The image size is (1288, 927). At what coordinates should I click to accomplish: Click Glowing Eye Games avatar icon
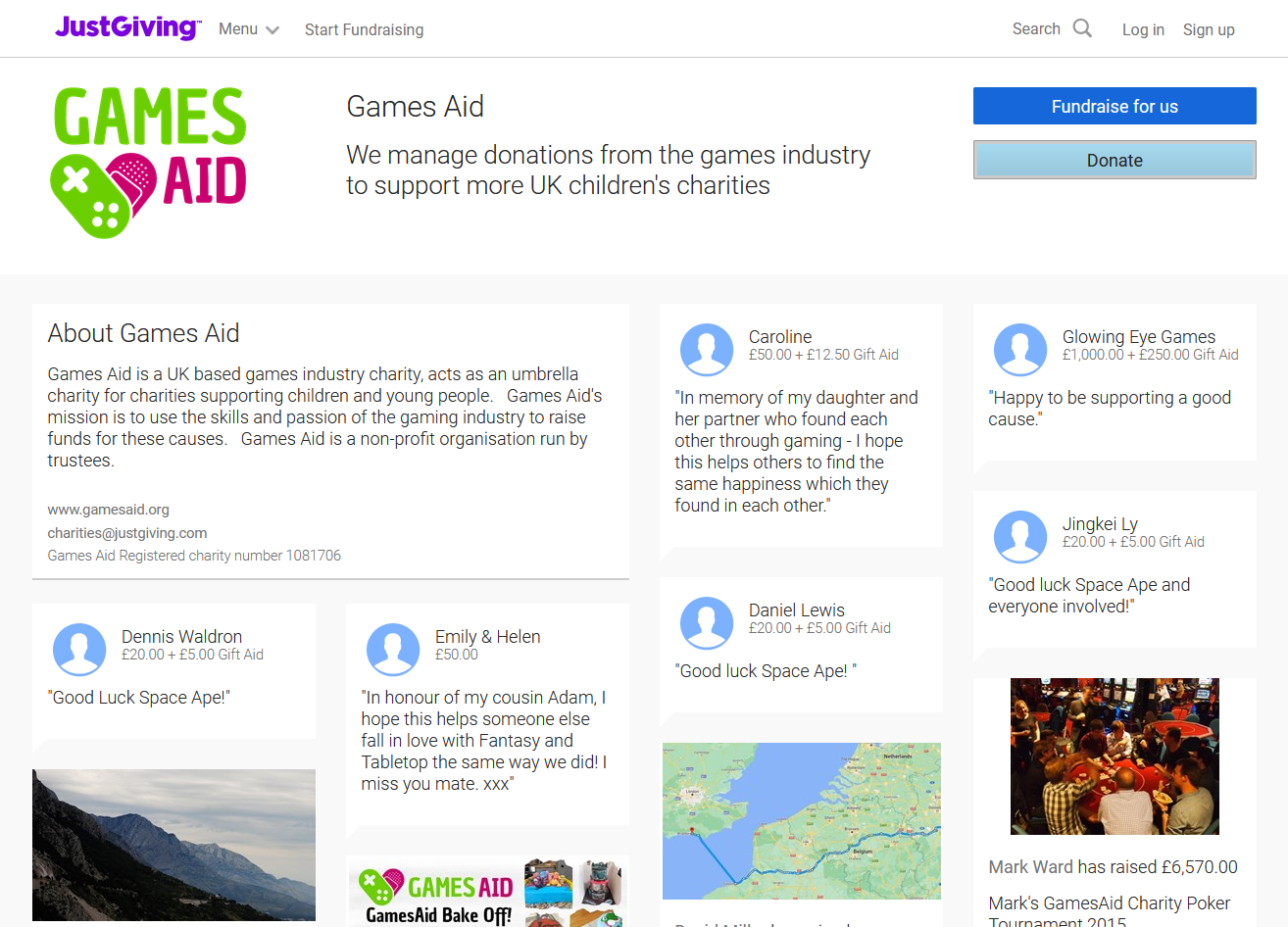click(x=1020, y=350)
